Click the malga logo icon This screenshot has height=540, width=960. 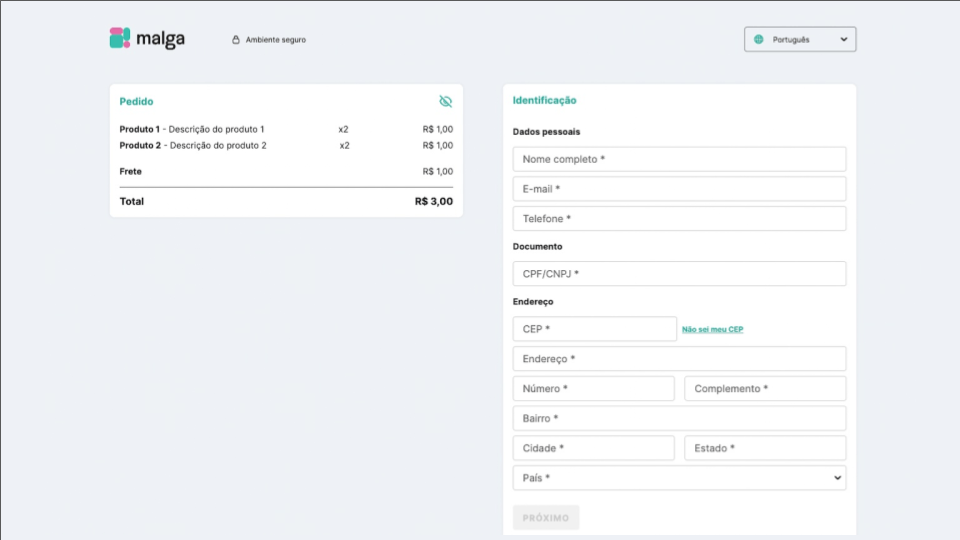click(120, 38)
